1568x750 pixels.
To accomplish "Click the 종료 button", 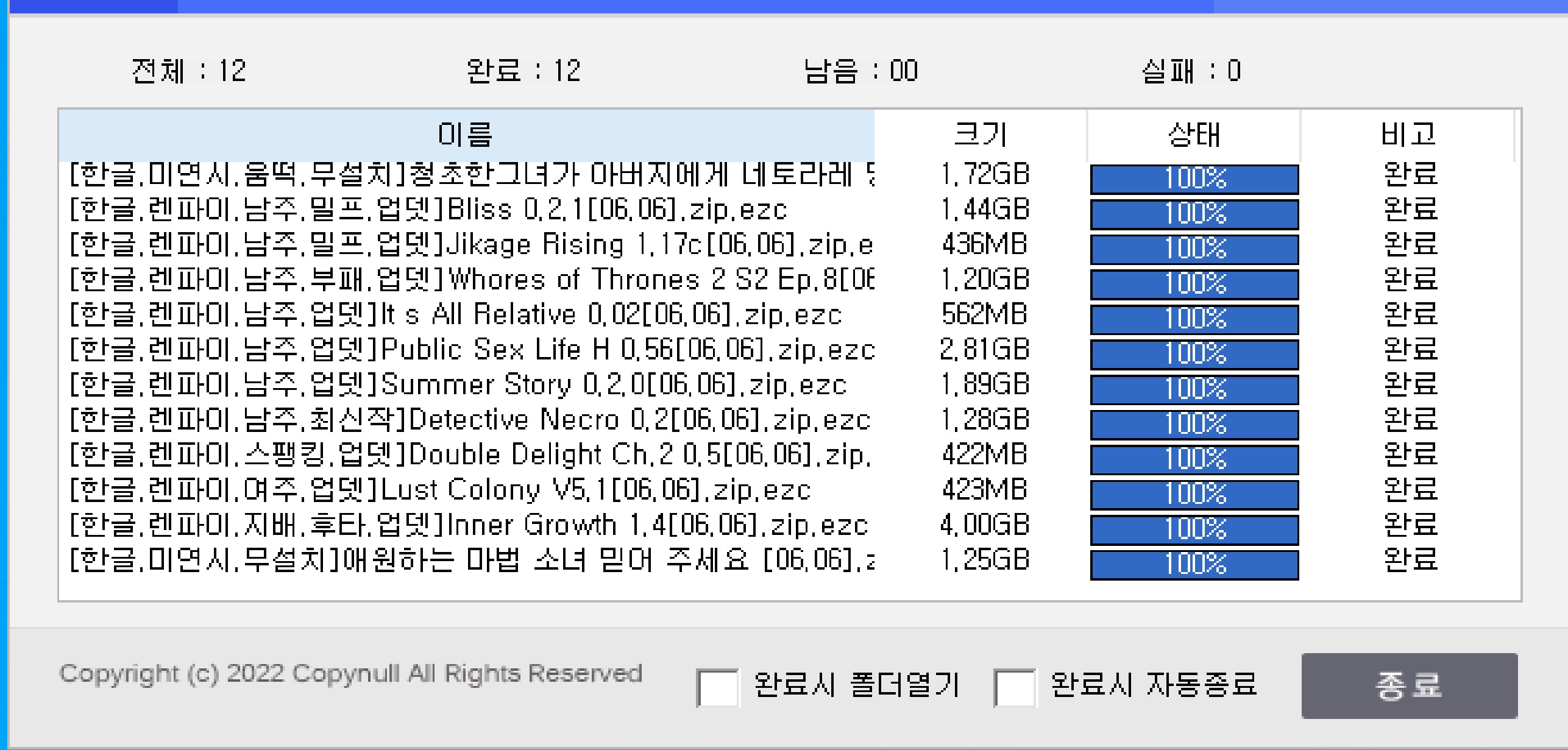I will [x=1408, y=685].
